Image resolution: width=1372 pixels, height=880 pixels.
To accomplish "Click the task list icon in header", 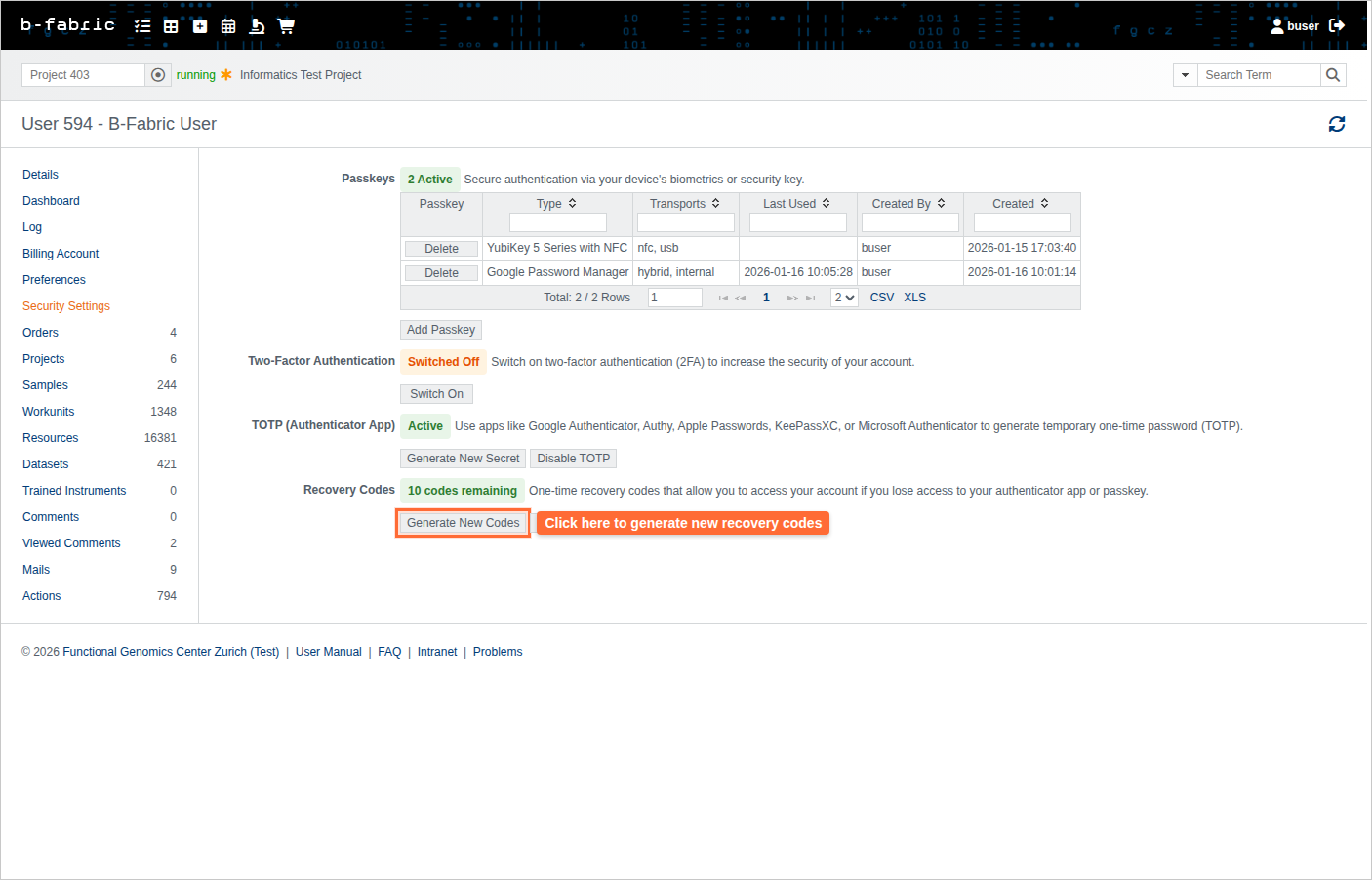I will 142,26.
